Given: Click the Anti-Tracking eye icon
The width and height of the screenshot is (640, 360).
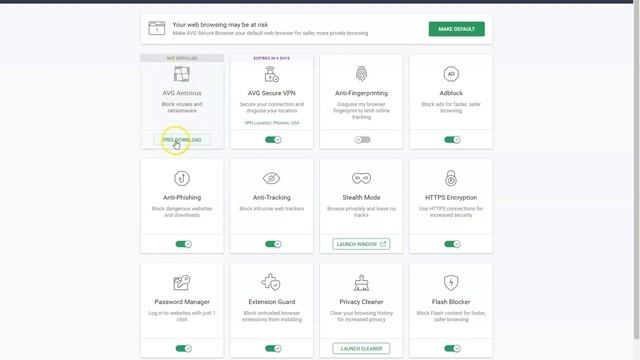Looking at the screenshot, I should point(271,178).
